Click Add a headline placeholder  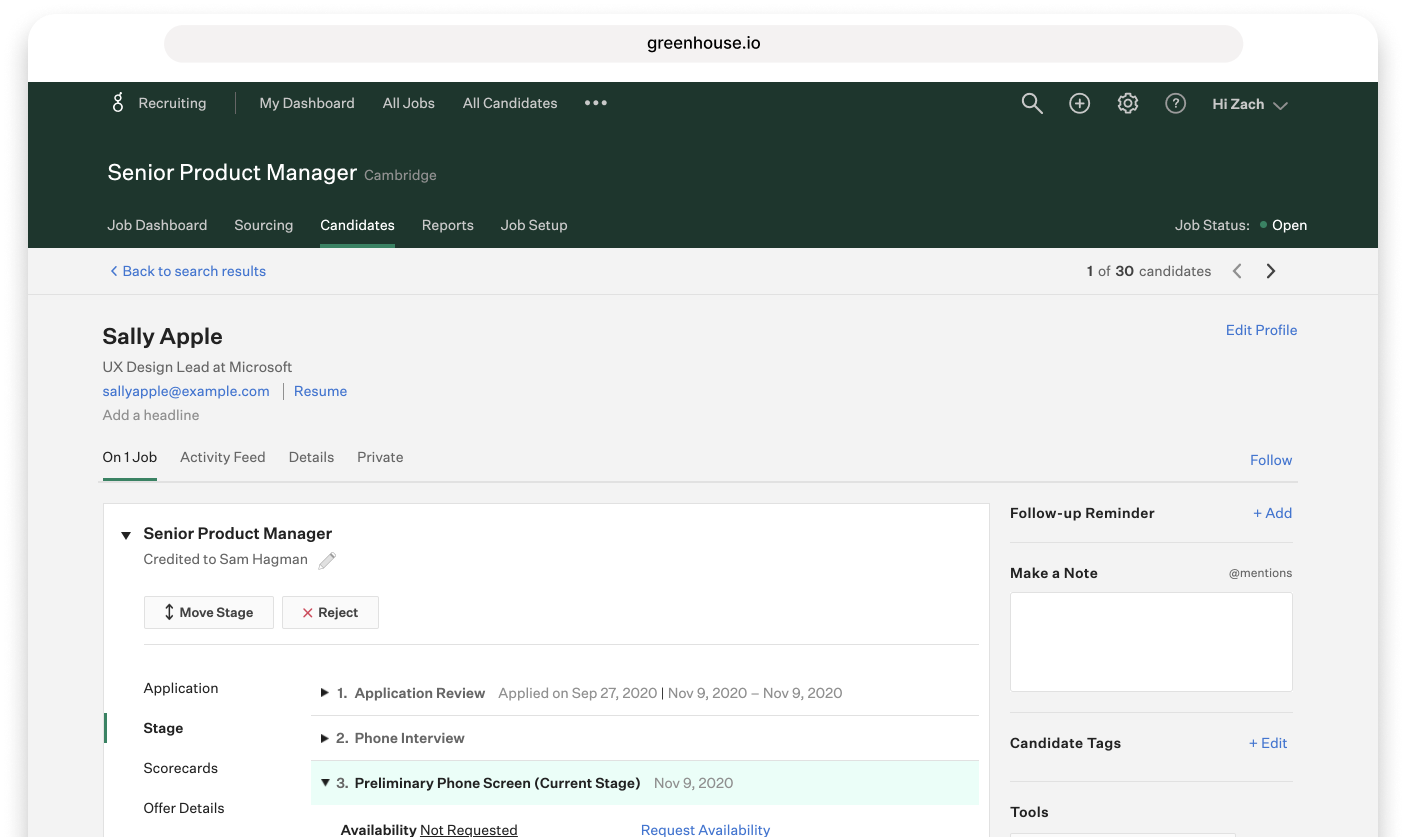tap(151, 415)
